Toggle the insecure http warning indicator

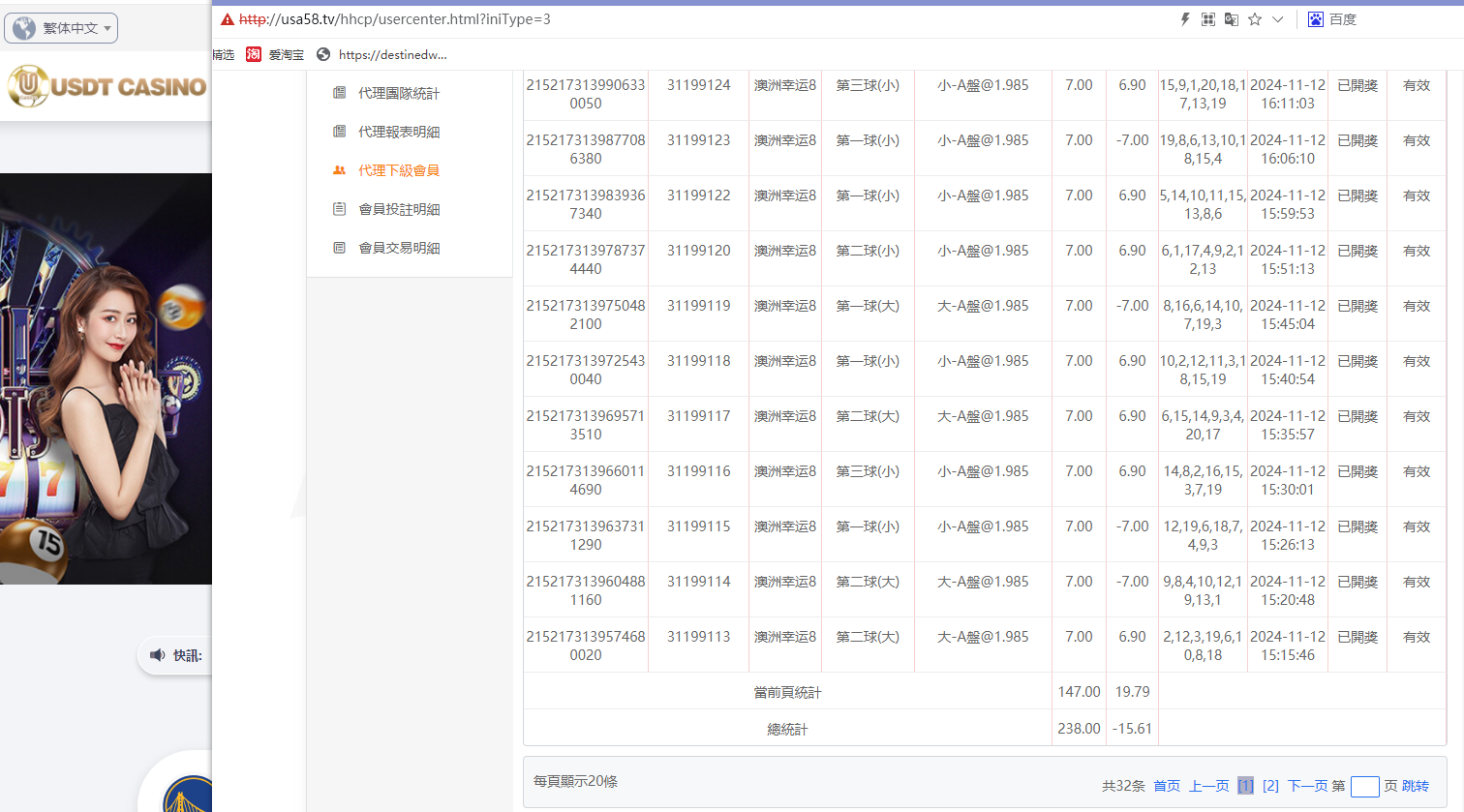click(227, 18)
